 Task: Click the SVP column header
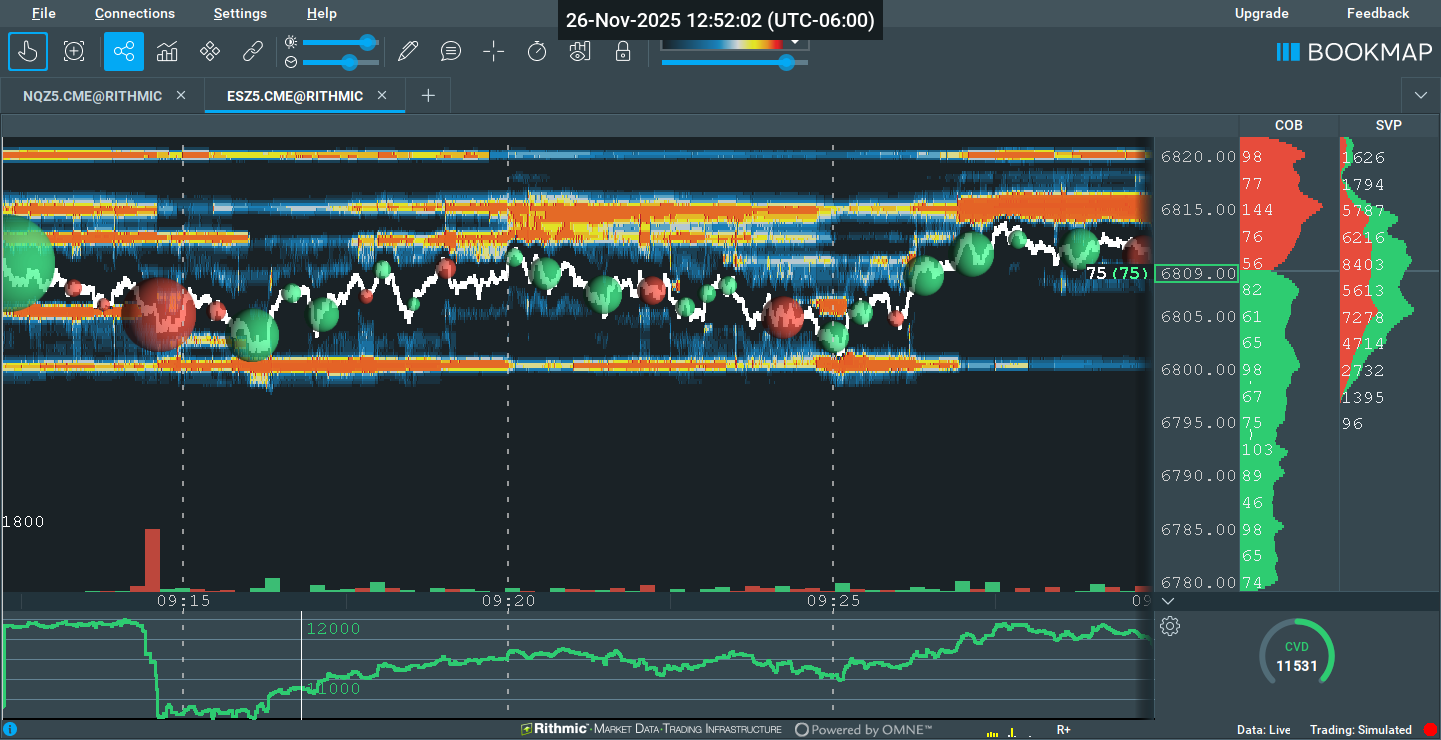click(x=1388, y=125)
